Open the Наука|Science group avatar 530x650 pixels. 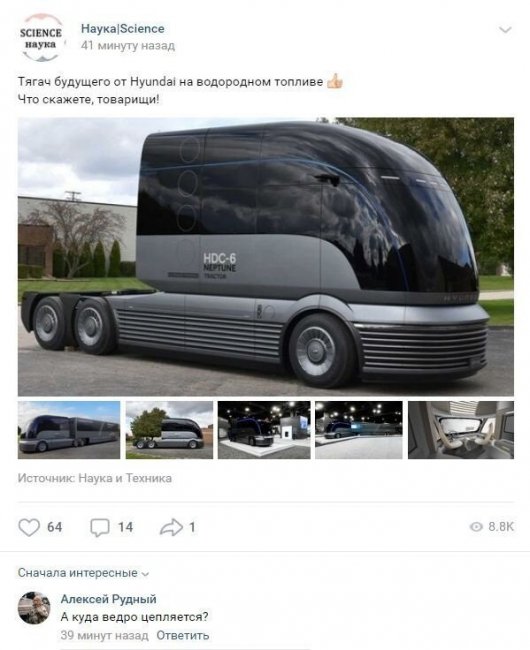click(x=41, y=38)
